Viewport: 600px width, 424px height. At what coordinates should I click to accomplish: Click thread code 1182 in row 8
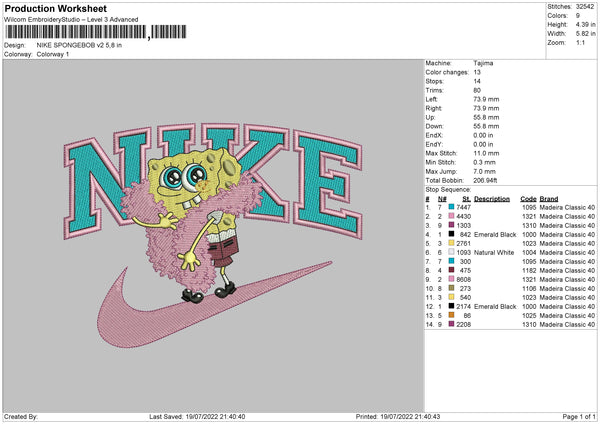(x=530, y=270)
